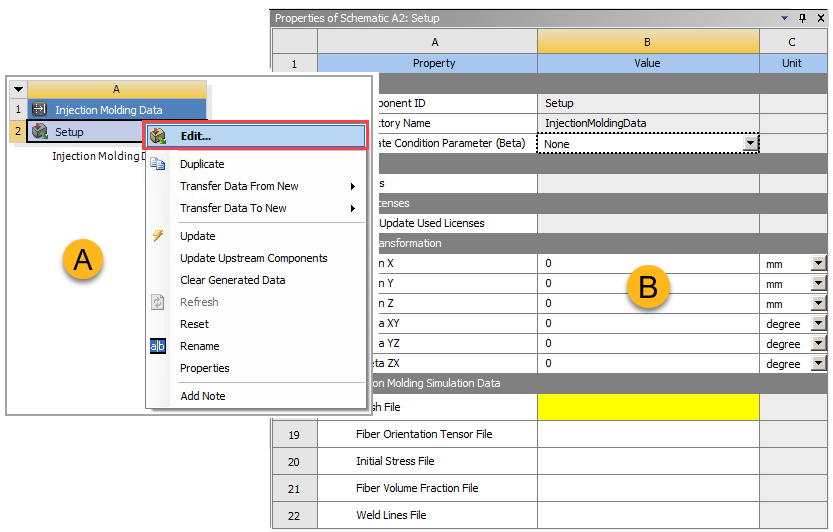Click the Fiber Volume Fraction File value cell
Viewport: 833px width, 532px height.
point(648,488)
